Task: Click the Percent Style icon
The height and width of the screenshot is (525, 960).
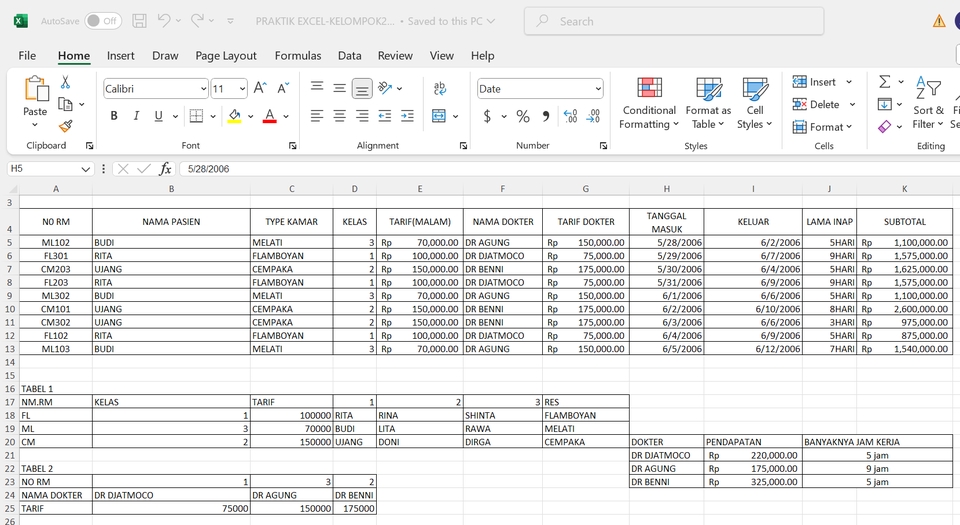Action: 523,116
